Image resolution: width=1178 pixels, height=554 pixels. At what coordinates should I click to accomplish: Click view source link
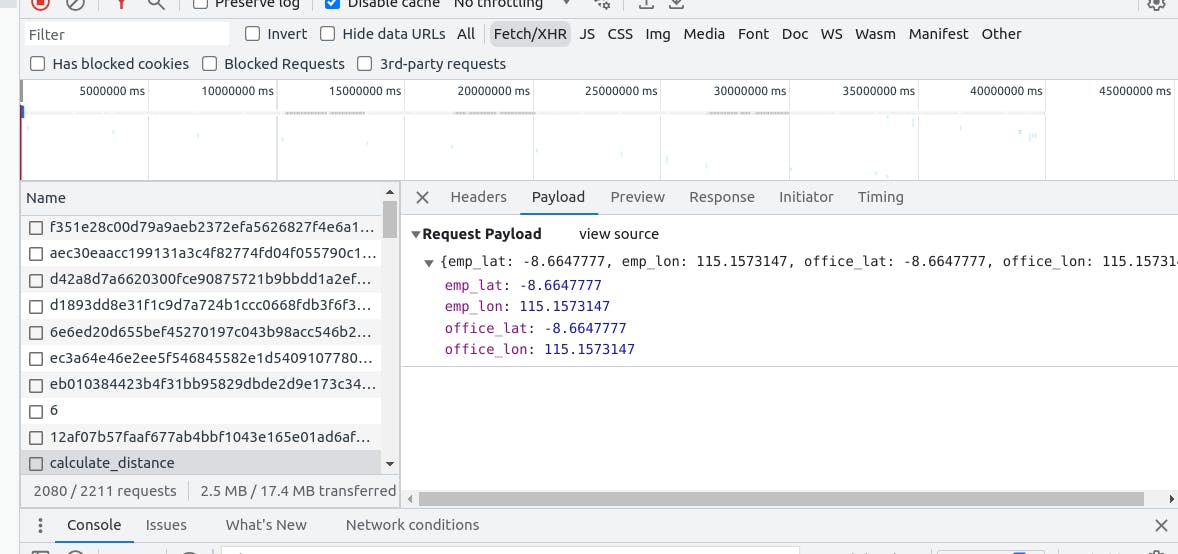pos(619,234)
